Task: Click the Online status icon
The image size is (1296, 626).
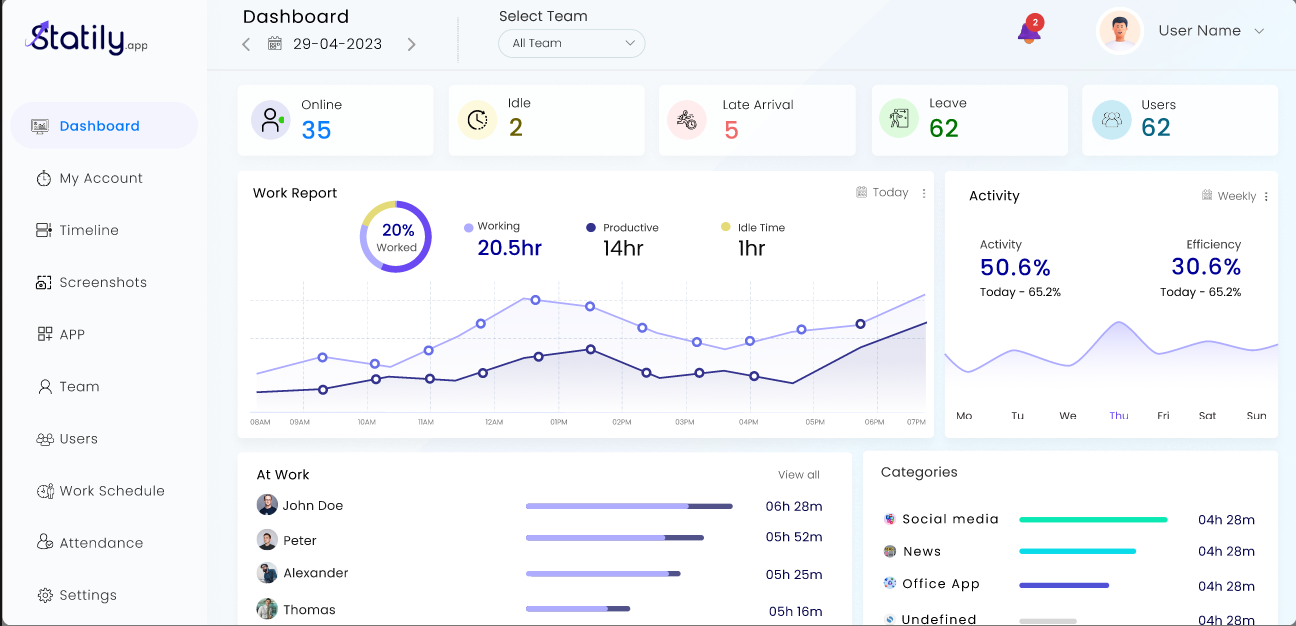Action: [270, 120]
